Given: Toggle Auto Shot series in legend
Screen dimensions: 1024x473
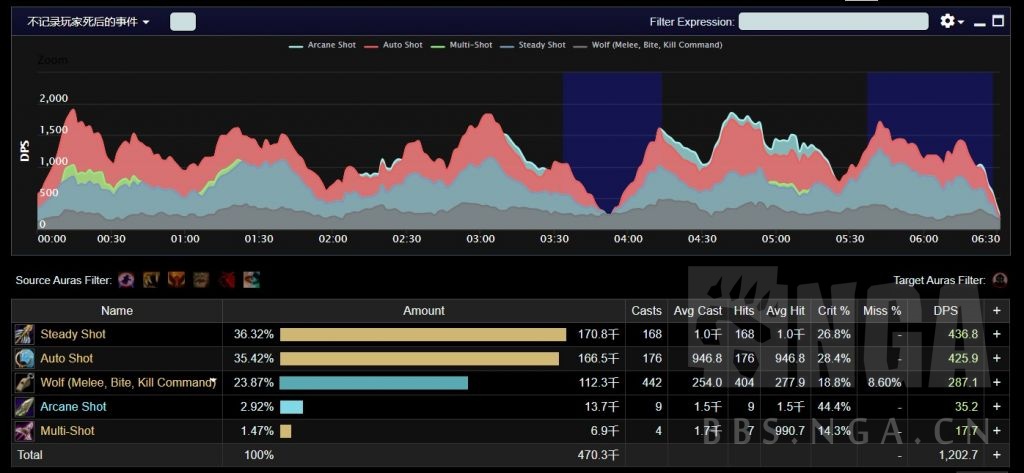Looking at the screenshot, I should 400,45.
